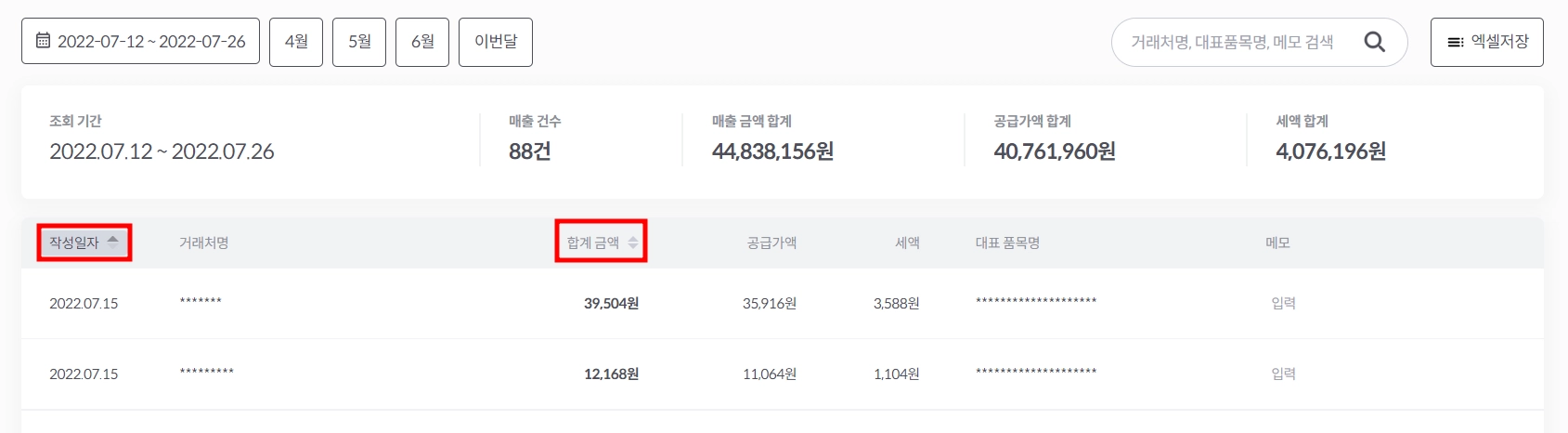This screenshot has width=1568, height=433.
Task: Click the 거래처명 column header
Action: pyautogui.click(x=203, y=243)
